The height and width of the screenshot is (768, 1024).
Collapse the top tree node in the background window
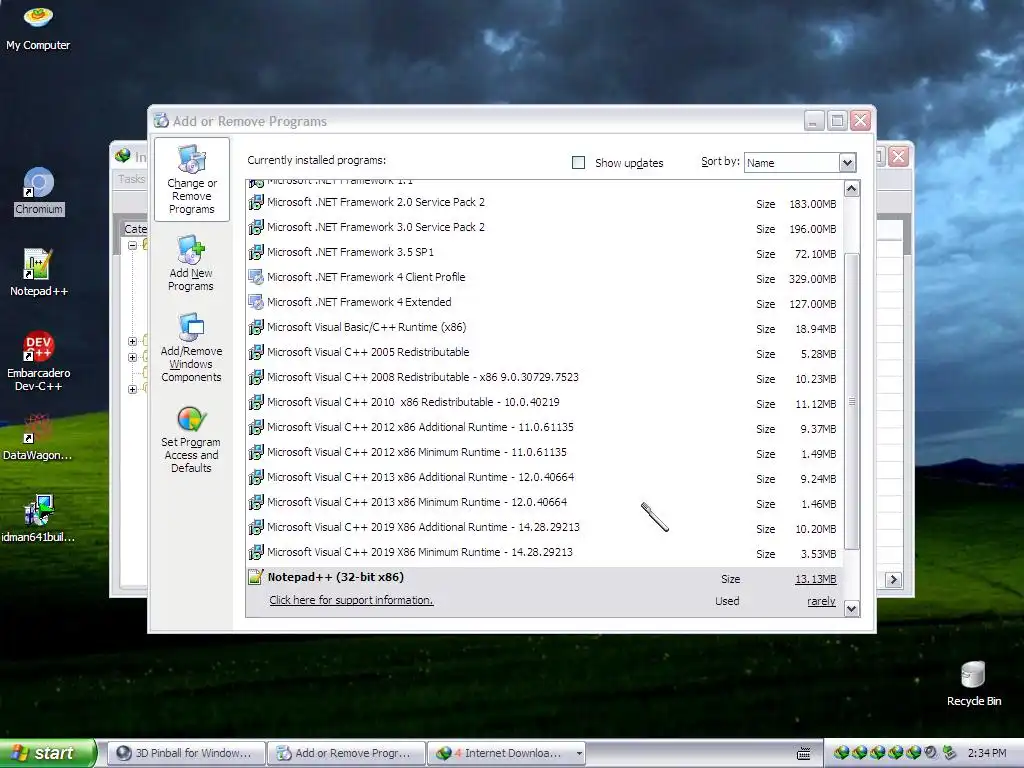tap(133, 246)
